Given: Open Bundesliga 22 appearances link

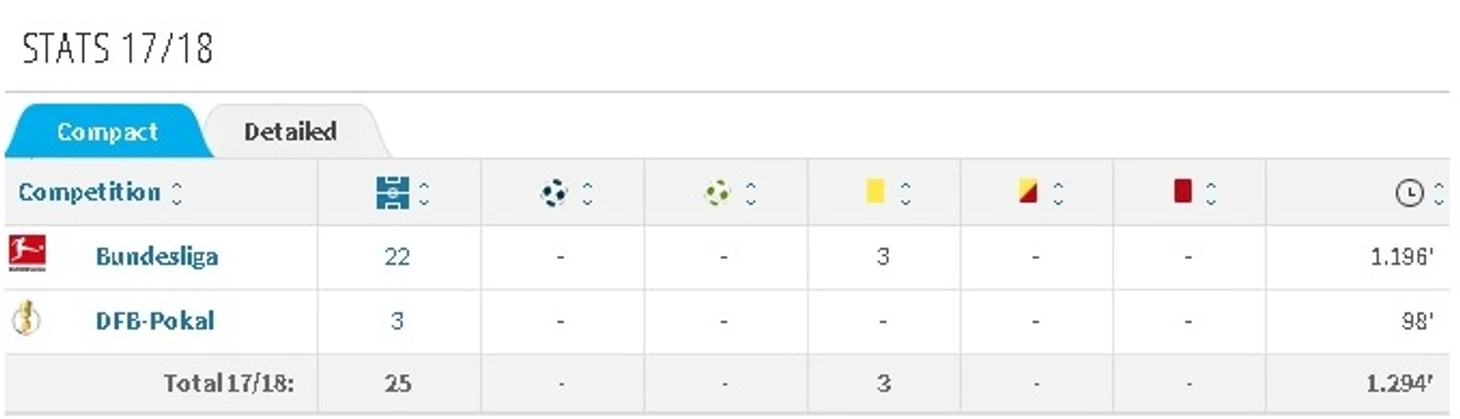Looking at the screenshot, I should (x=397, y=256).
